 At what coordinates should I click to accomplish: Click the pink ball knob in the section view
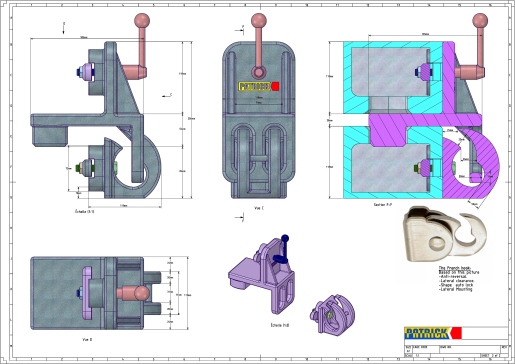(x=480, y=21)
